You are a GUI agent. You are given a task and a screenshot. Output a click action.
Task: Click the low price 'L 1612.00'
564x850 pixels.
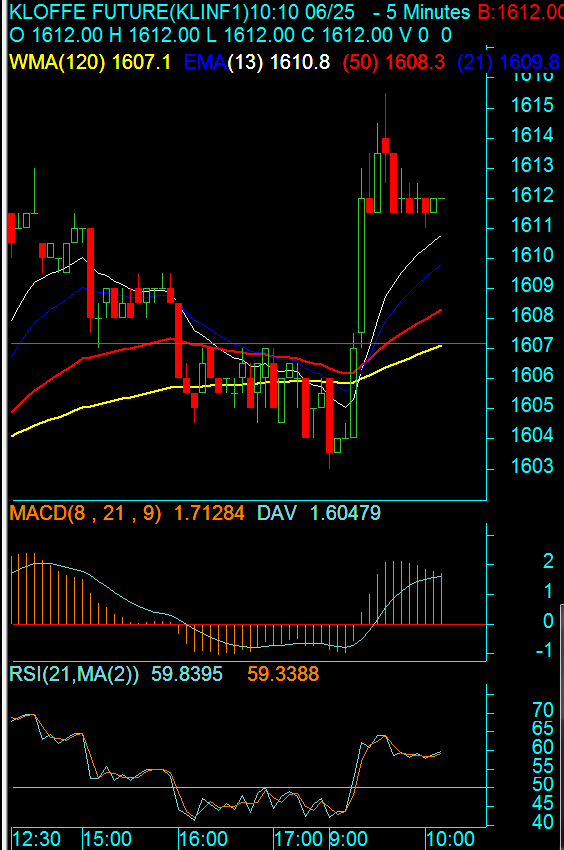(250, 35)
